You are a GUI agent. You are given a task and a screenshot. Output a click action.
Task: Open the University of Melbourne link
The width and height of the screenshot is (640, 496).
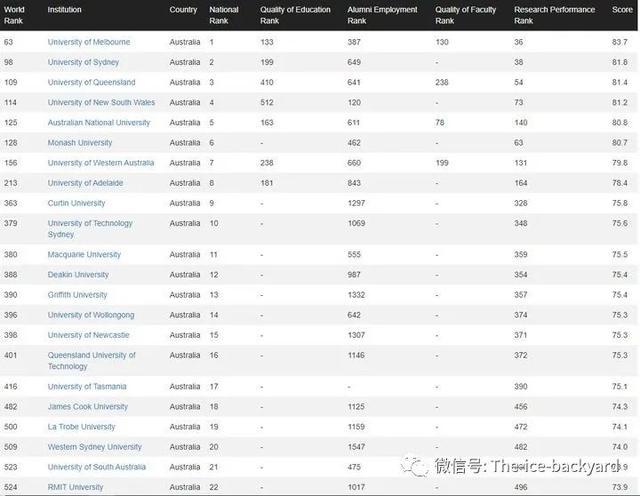click(x=89, y=42)
